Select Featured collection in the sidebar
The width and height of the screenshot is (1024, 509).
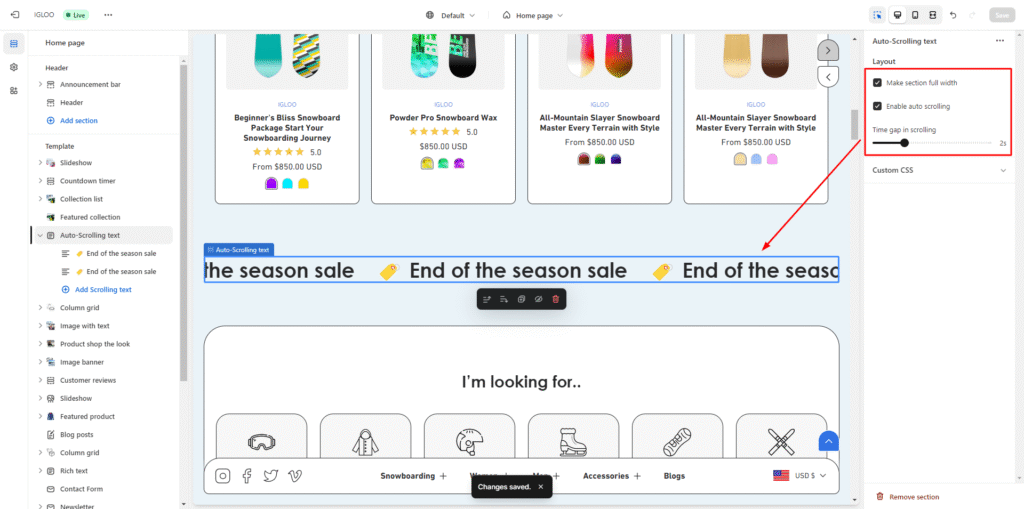tap(89, 217)
